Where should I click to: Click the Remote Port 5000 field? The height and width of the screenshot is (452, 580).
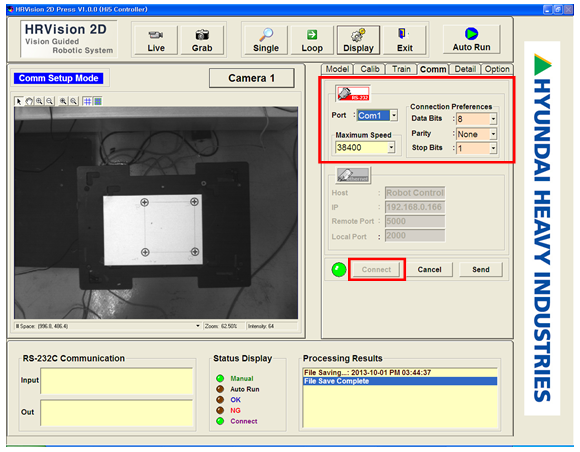(x=415, y=221)
